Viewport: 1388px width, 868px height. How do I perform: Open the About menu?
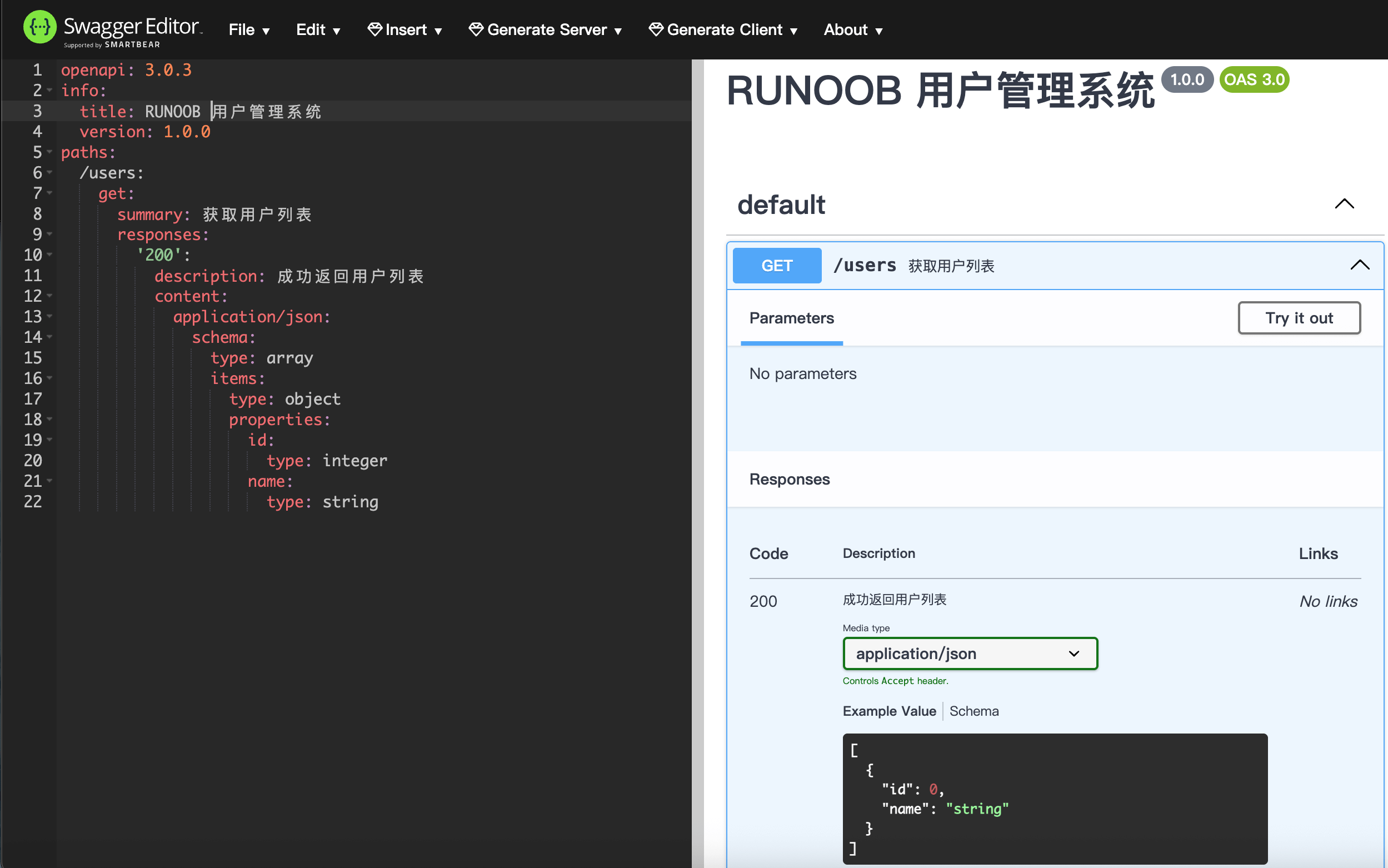(852, 30)
